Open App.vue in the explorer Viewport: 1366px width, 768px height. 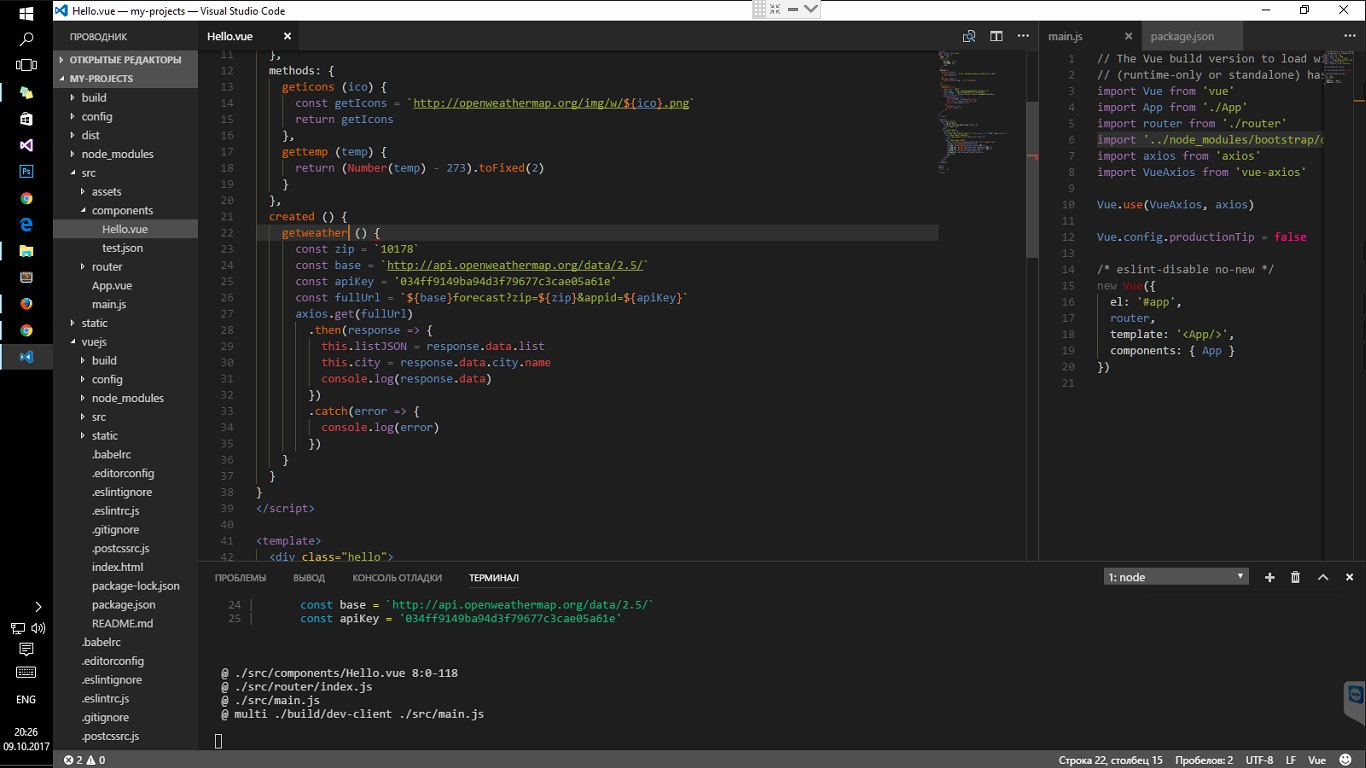pyautogui.click(x=112, y=286)
